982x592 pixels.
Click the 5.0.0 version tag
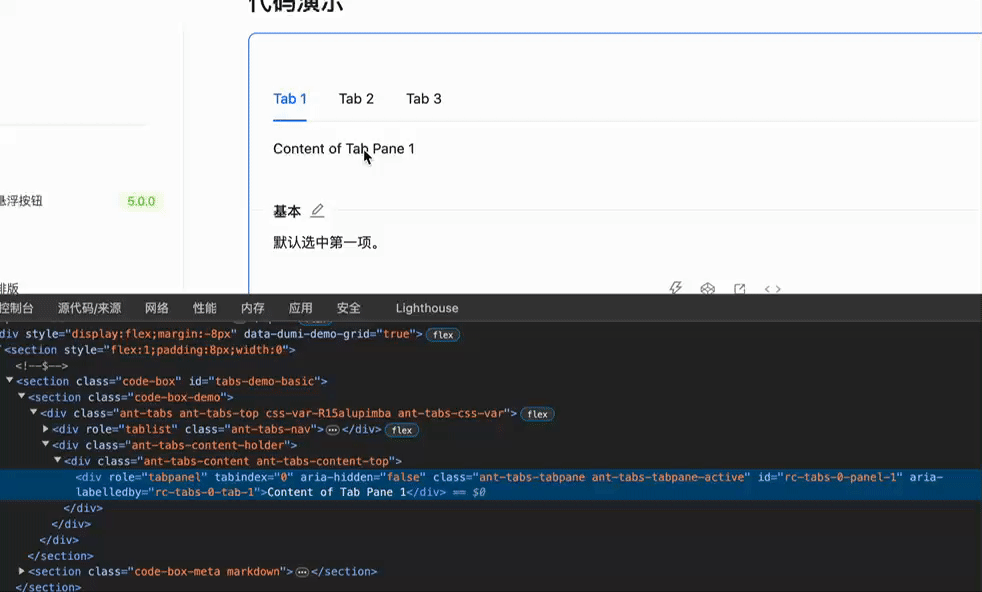tap(141, 201)
